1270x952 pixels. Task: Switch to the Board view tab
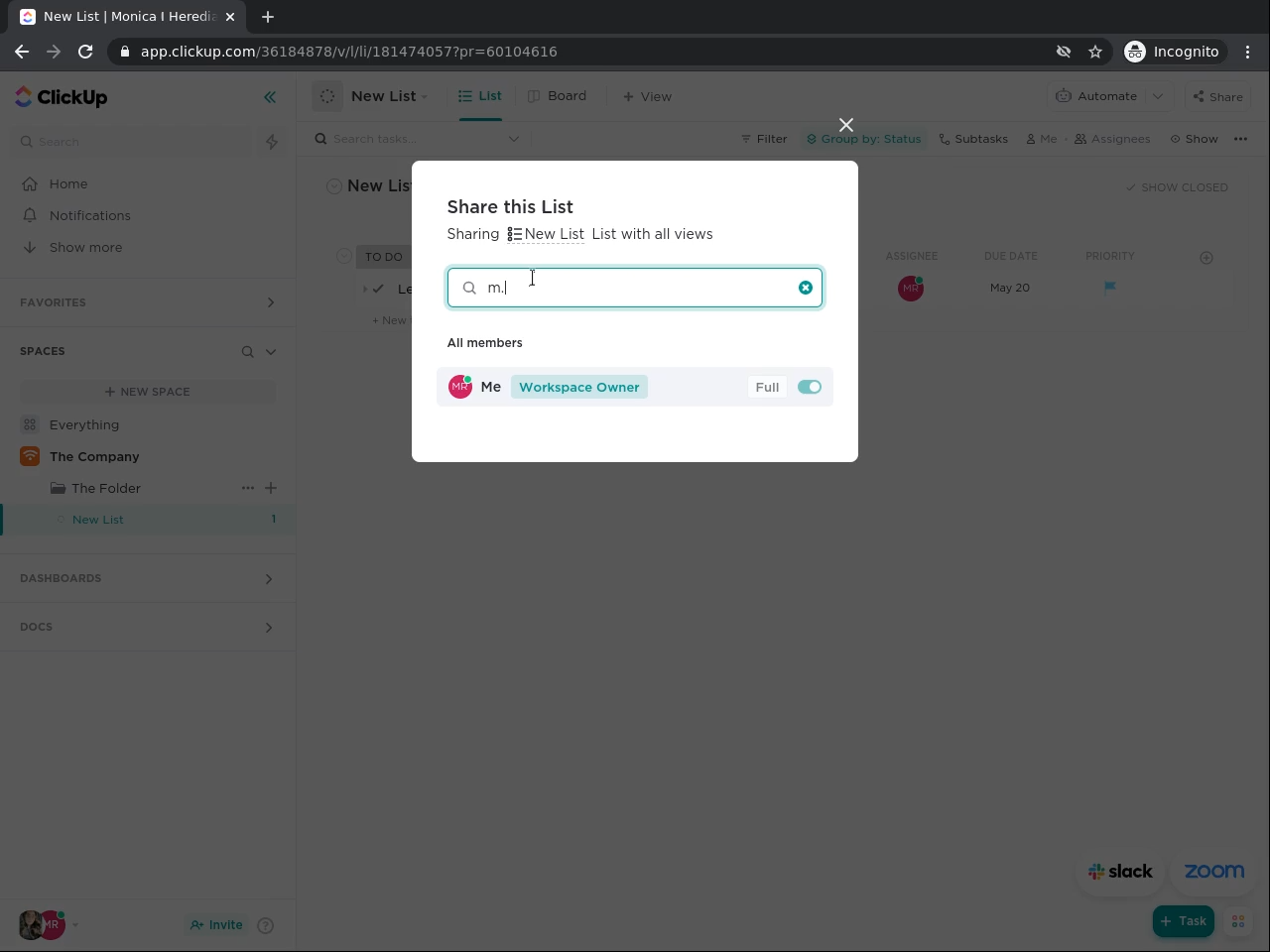click(x=557, y=96)
